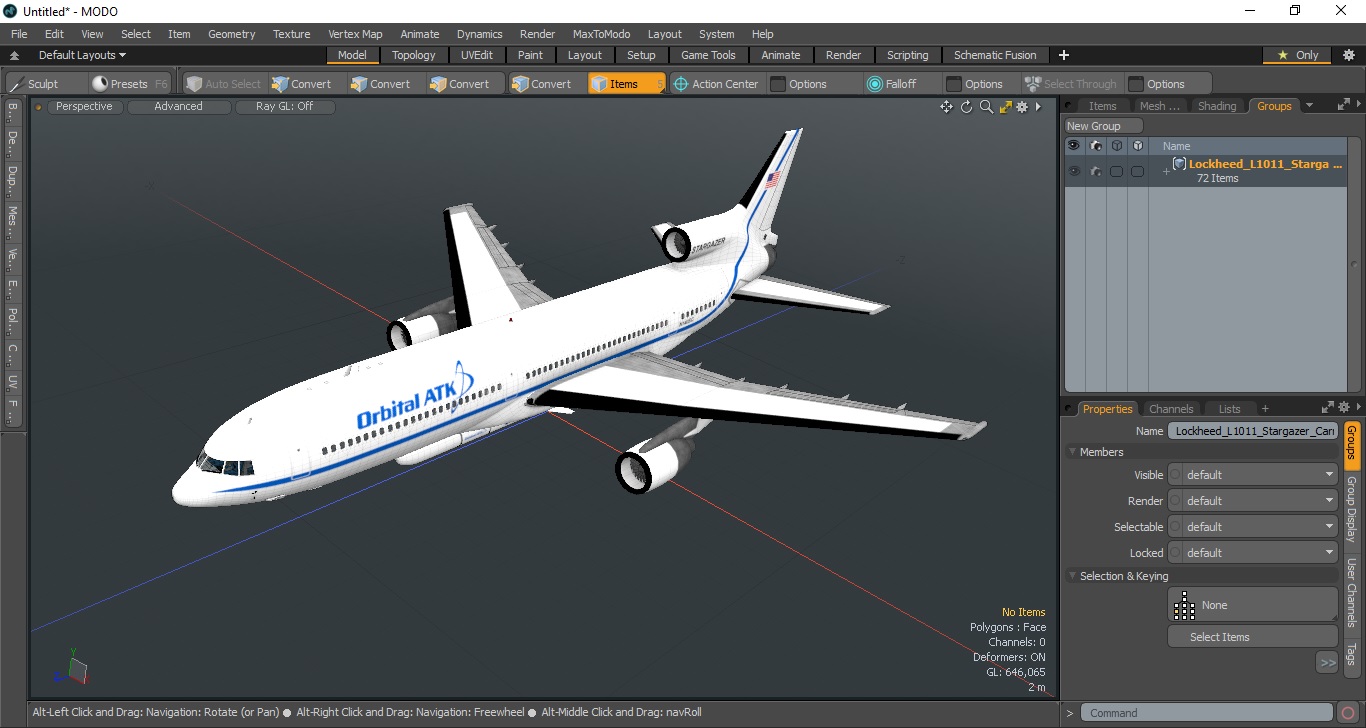
Task: Expand Lockheed_L1011 group with plus
Action: [1165, 172]
